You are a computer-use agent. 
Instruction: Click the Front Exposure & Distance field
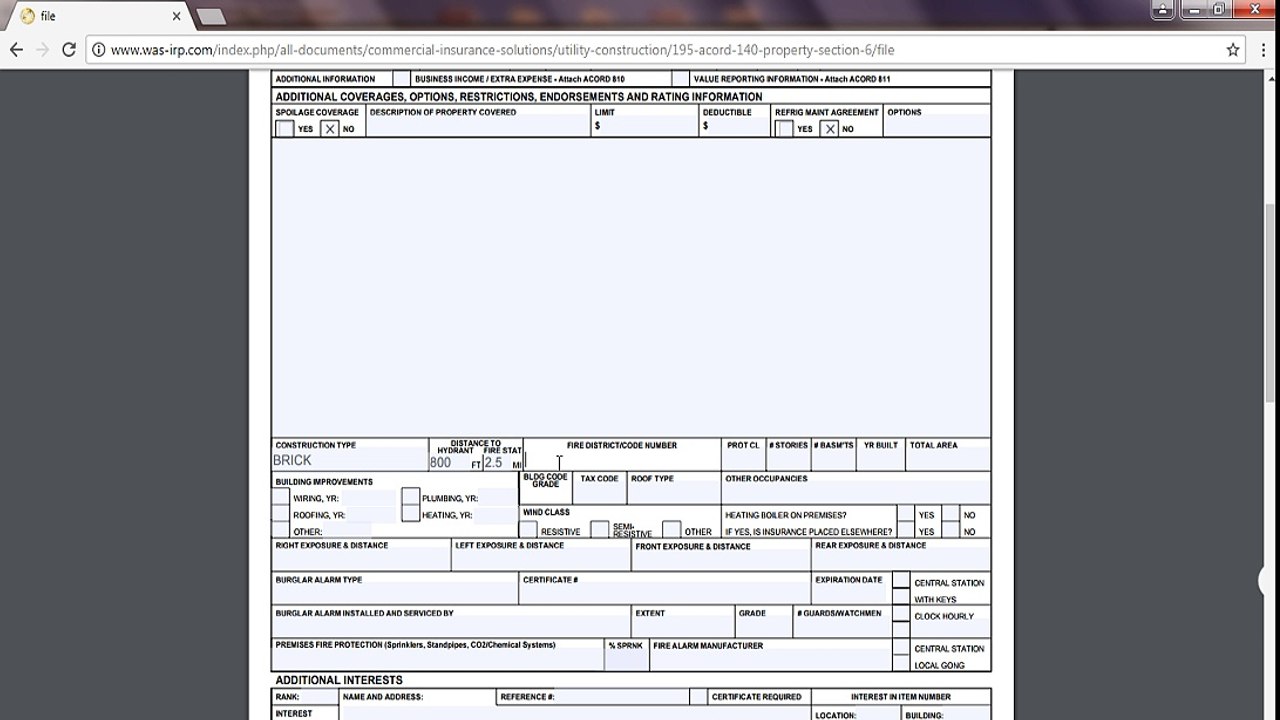(x=720, y=561)
